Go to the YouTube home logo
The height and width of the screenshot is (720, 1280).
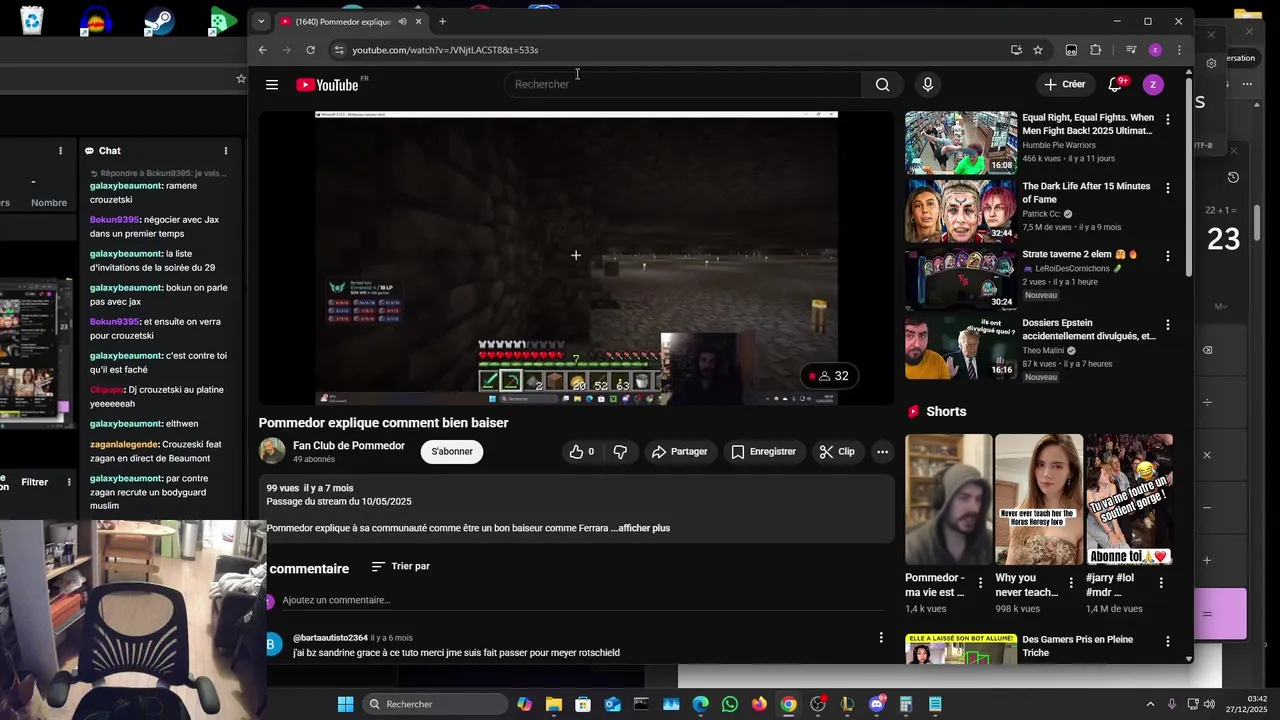pyautogui.click(x=327, y=85)
